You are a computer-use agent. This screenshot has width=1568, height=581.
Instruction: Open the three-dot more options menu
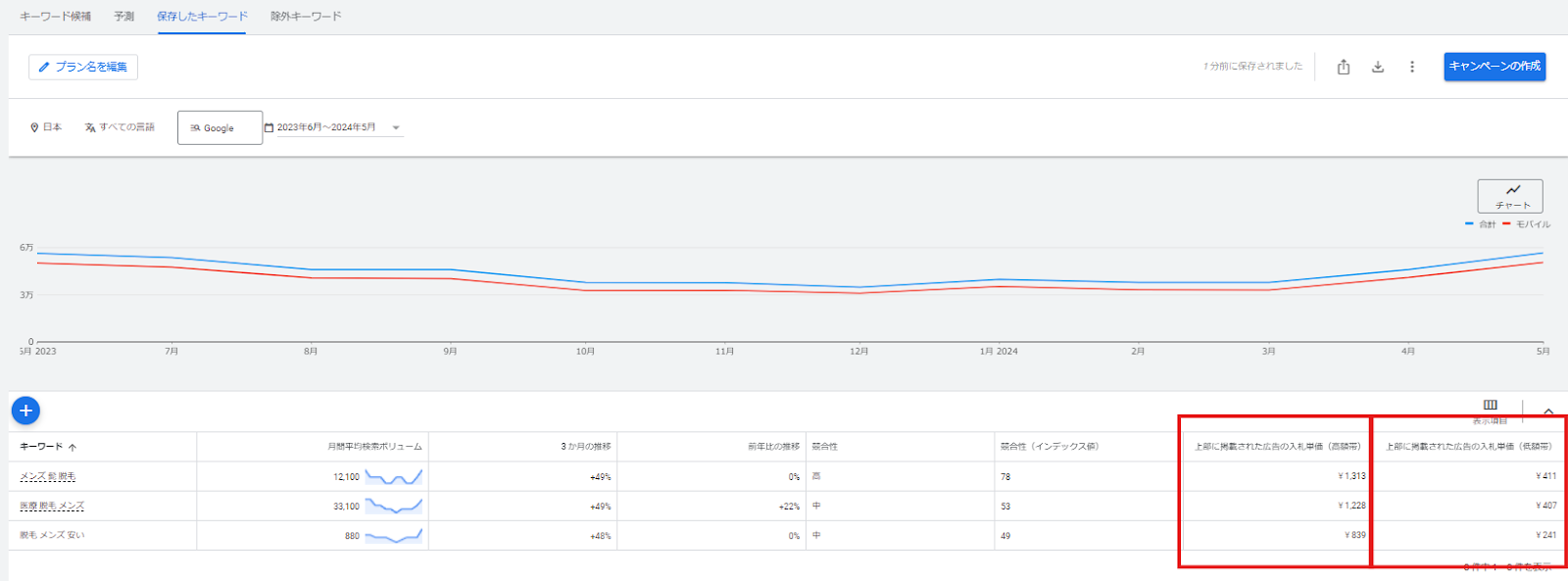pos(1412,67)
